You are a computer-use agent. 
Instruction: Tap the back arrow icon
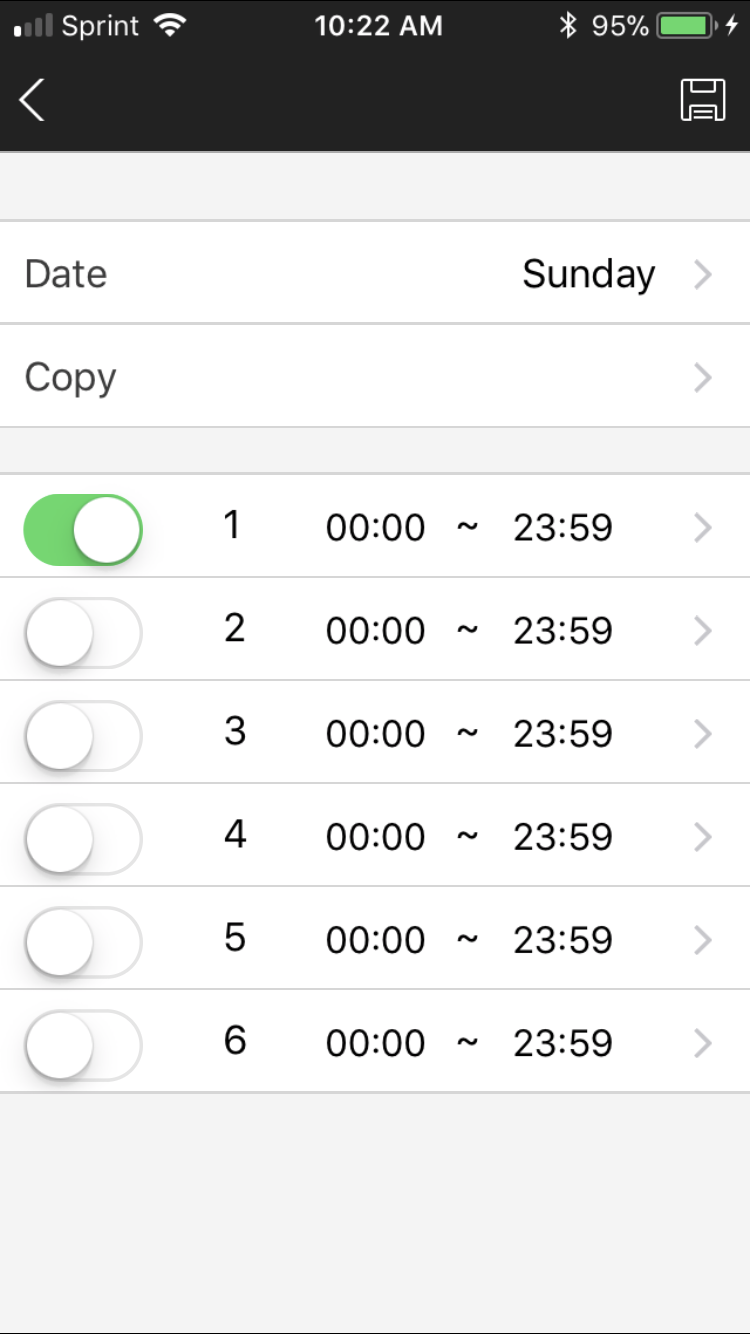[32, 100]
